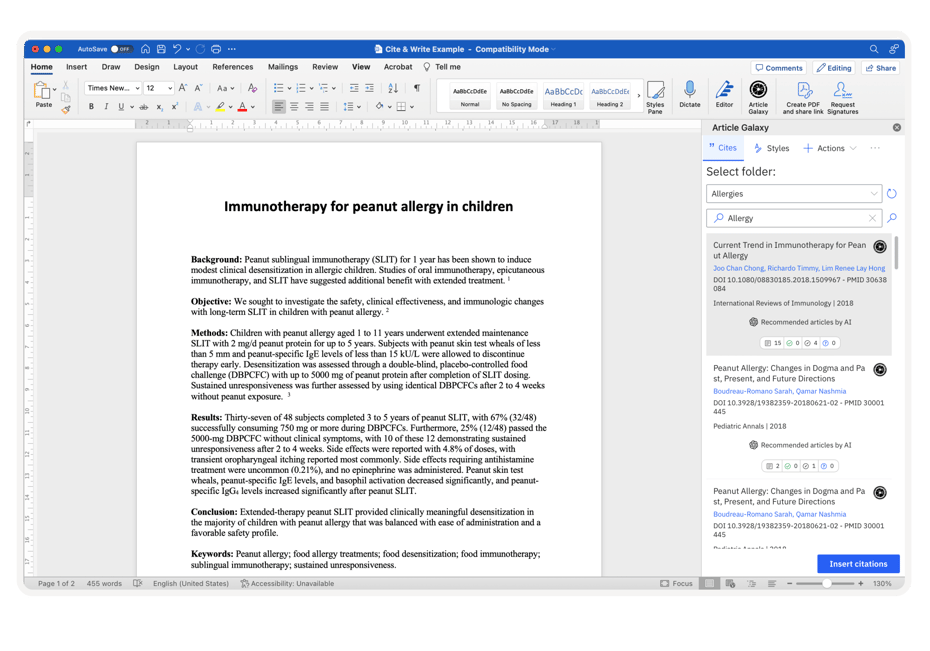Viewport: 930px width, 651px height.
Task: Run the Allergy search with magnifier icon
Action: pos(890,217)
